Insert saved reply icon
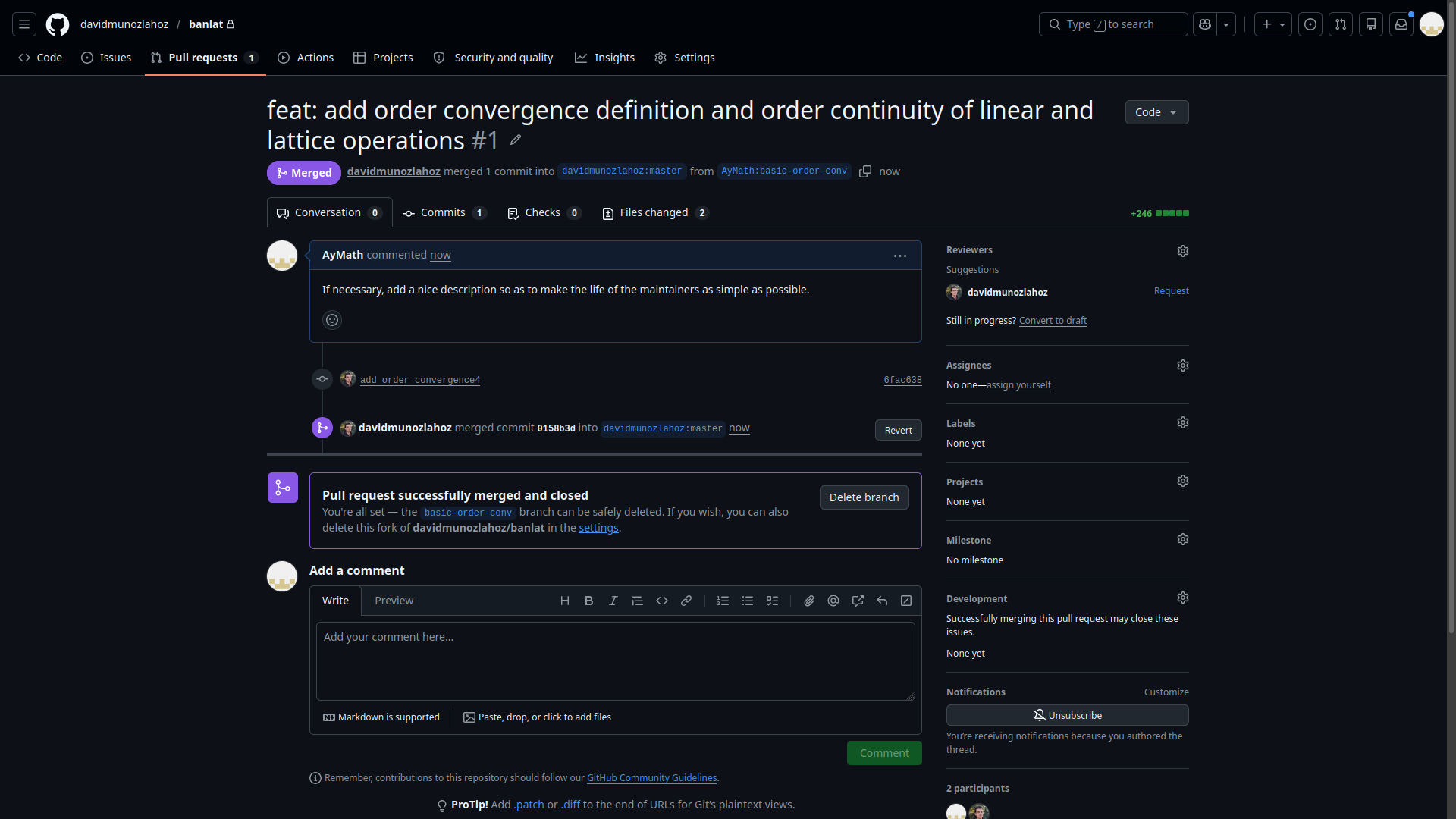Image resolution: width=1456 pixels, height=819 pixels. 882,601
